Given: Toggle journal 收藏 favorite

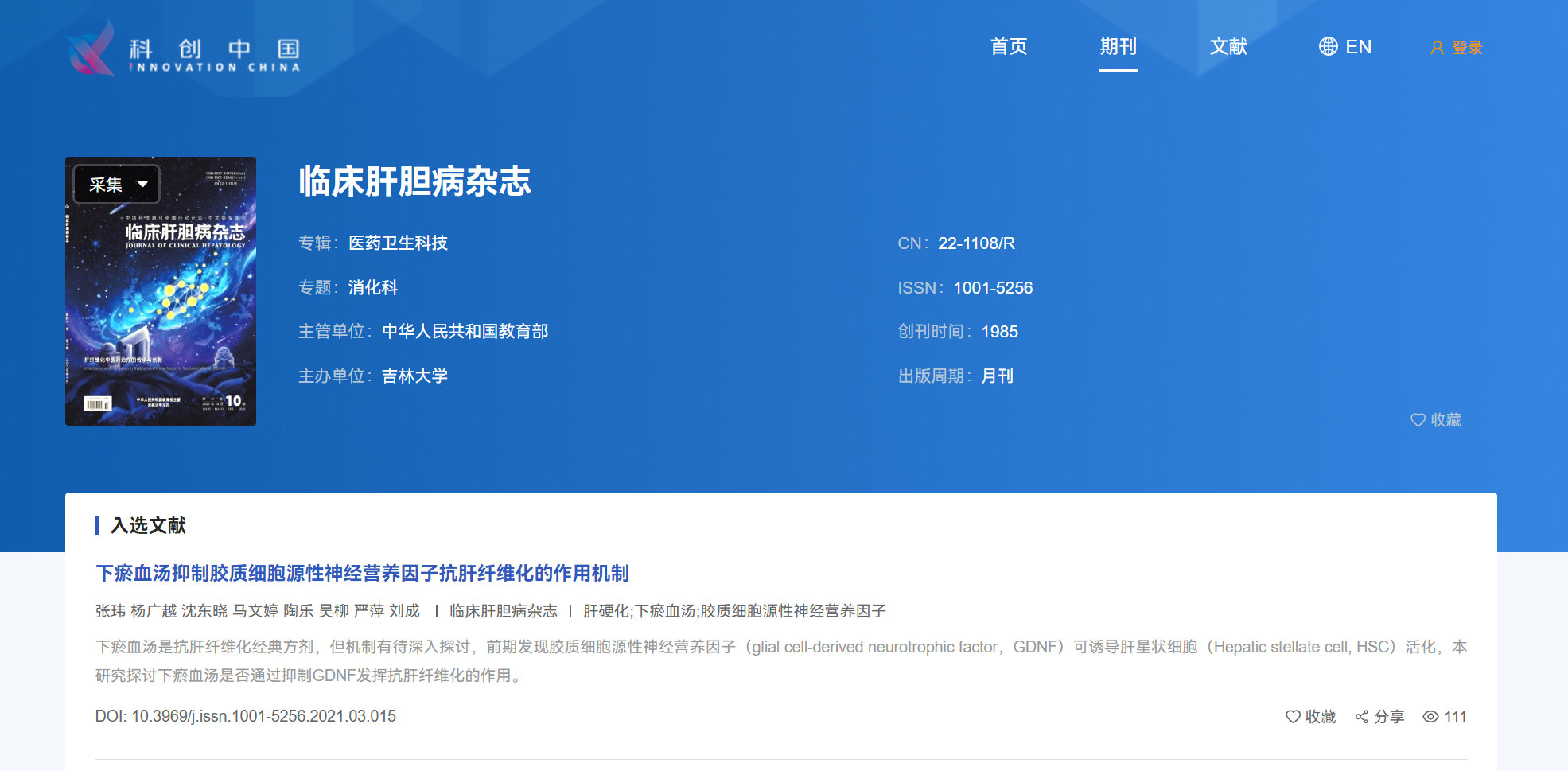Looking at the screenshot, I should 1445,420.
